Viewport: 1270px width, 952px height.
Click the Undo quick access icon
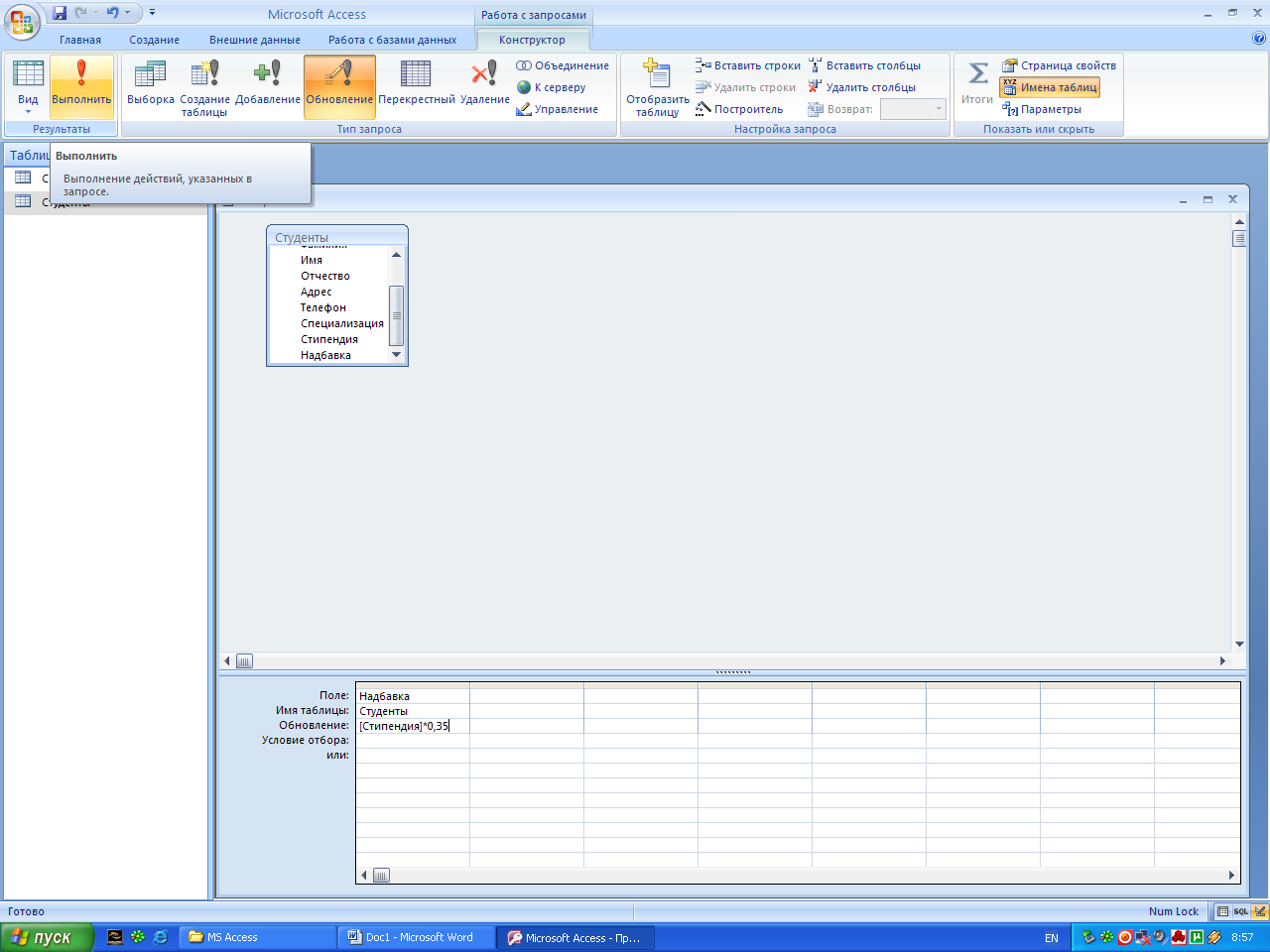(x=112, y=13)
